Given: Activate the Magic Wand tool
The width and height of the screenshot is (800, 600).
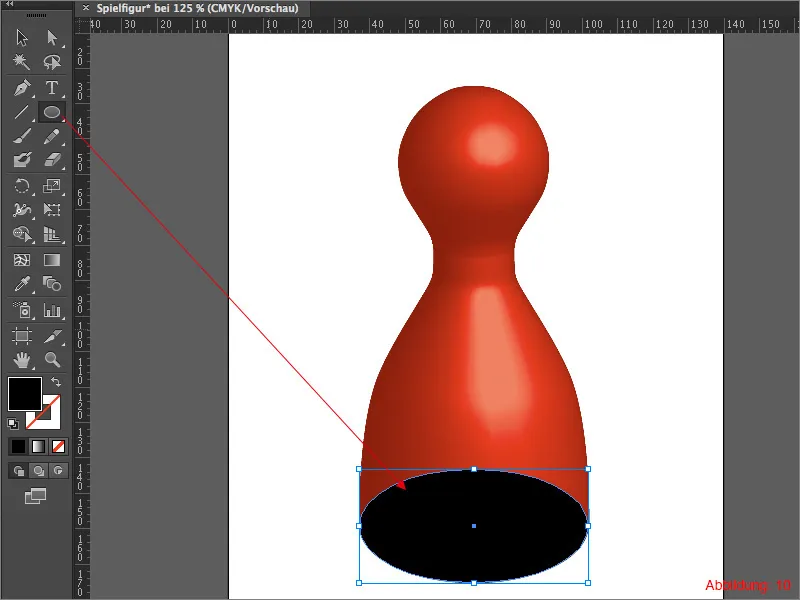Looking at the screenshot, I should pos(22,62).
